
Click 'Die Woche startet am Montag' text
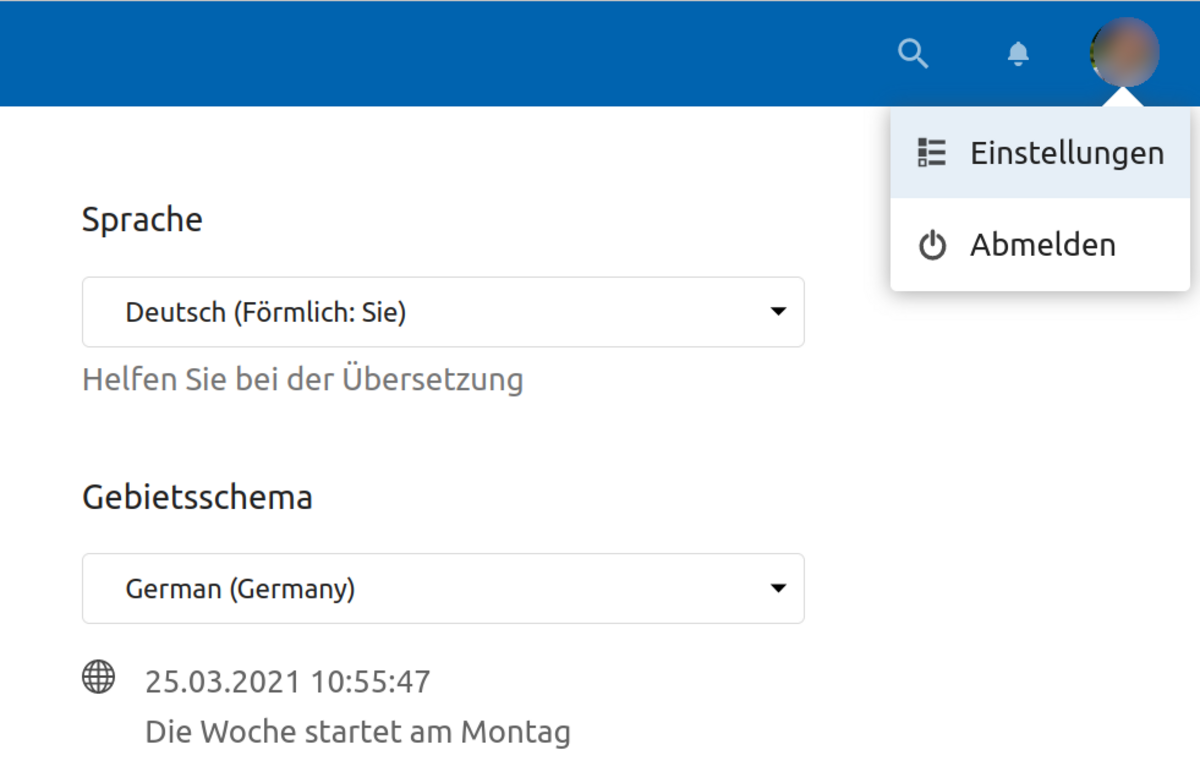tap(357, 732)
